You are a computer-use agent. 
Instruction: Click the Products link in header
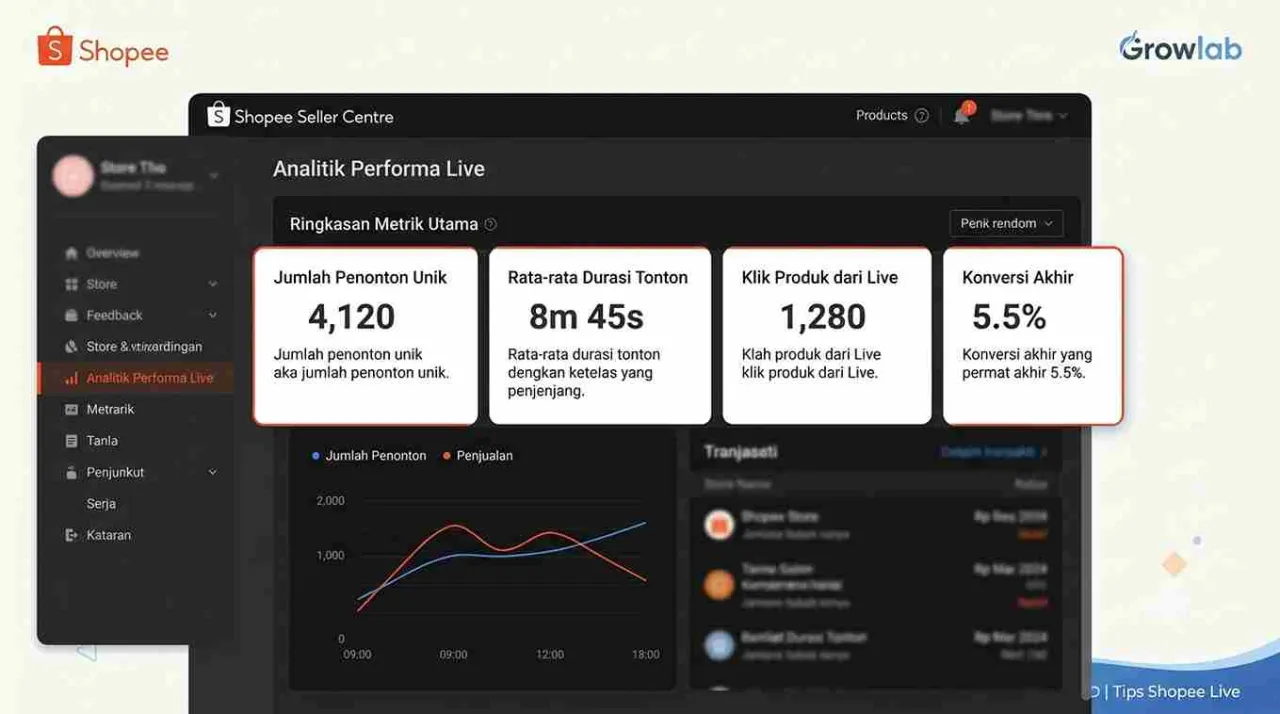point(881,115)
